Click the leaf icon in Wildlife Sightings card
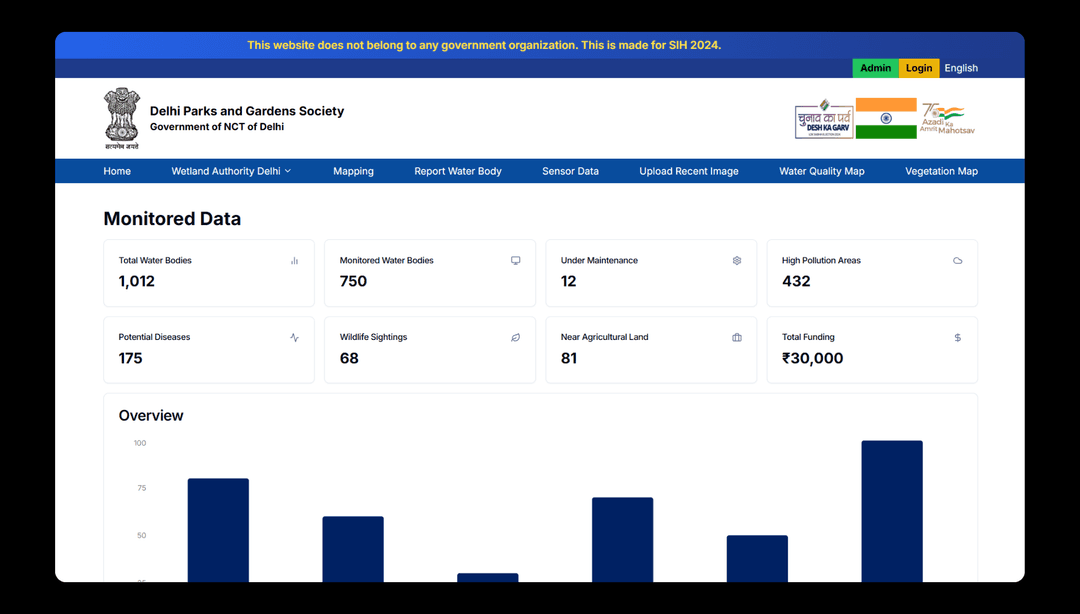Screen dimensions: 1080x614 516,338
